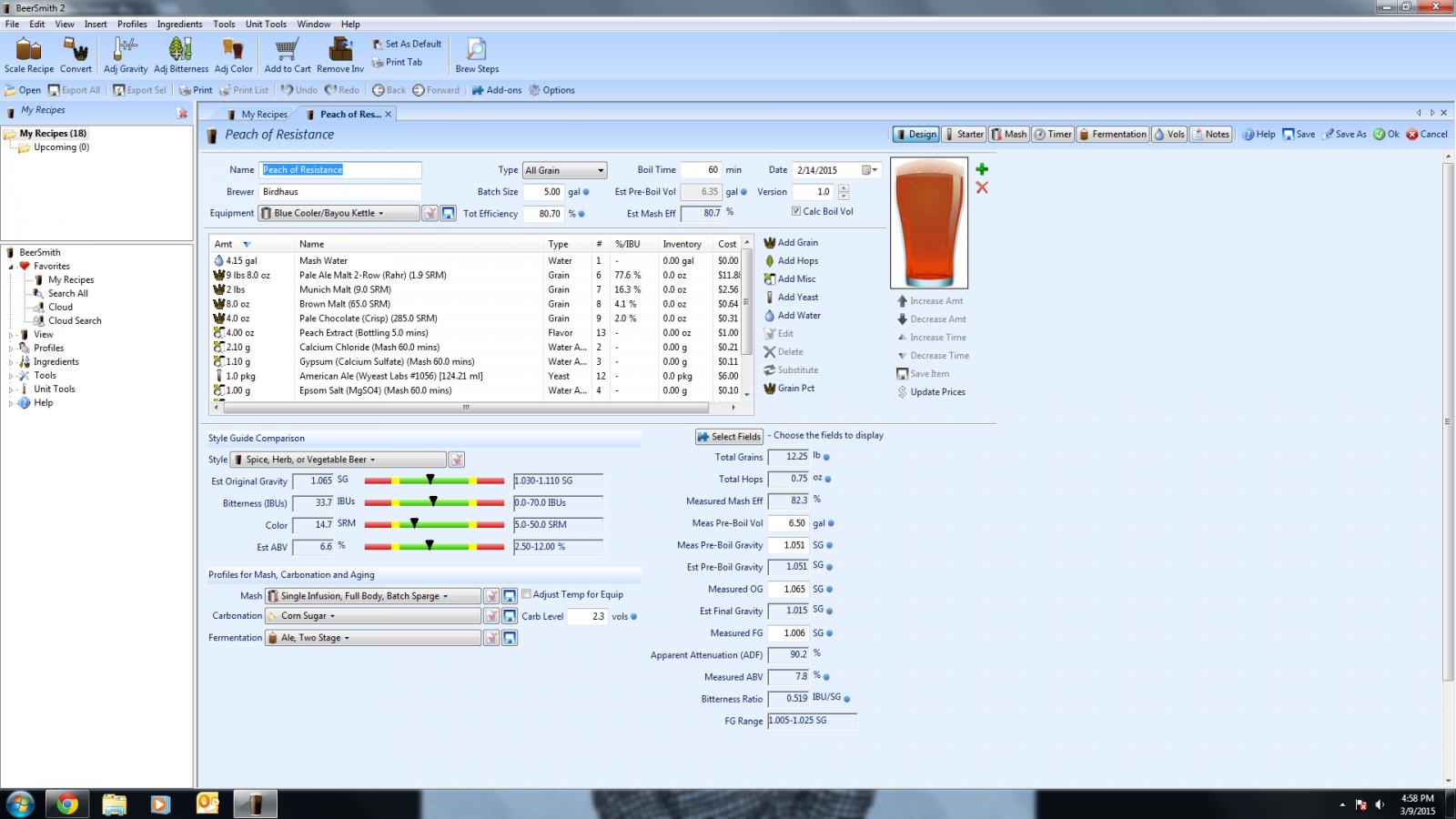
Task: Open the Ingredients menu
Action: (179, 24)
